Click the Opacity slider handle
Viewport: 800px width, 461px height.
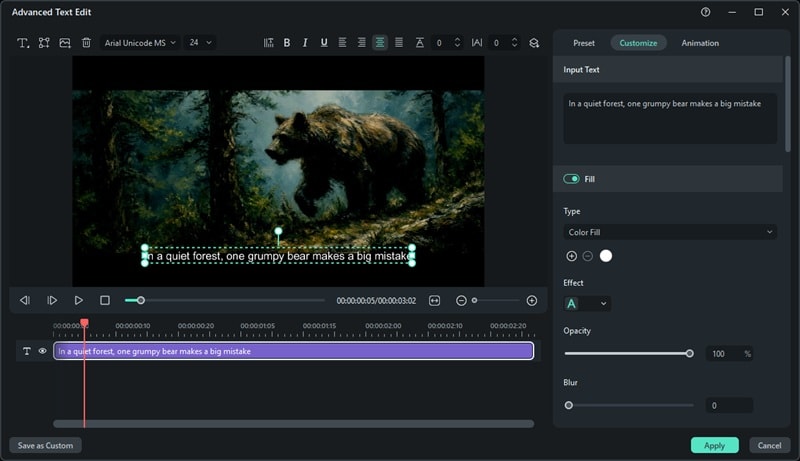tap(689, 353)
